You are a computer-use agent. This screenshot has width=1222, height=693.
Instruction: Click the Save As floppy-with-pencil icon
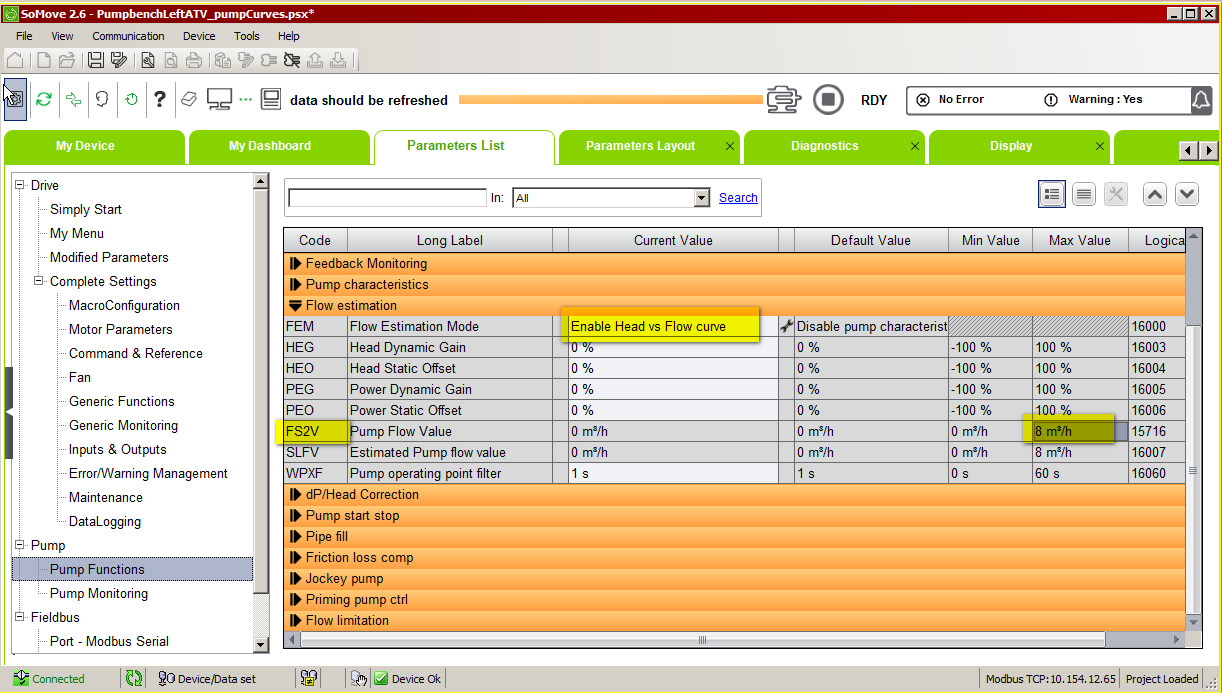[119, 60]
